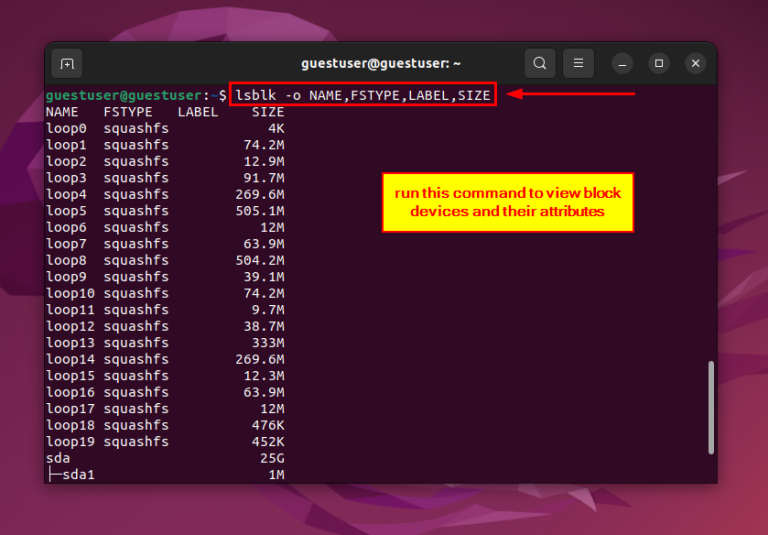Screen dimensions: 768x535
Task: Click the 38.7M size value
Action: [264, 327]
